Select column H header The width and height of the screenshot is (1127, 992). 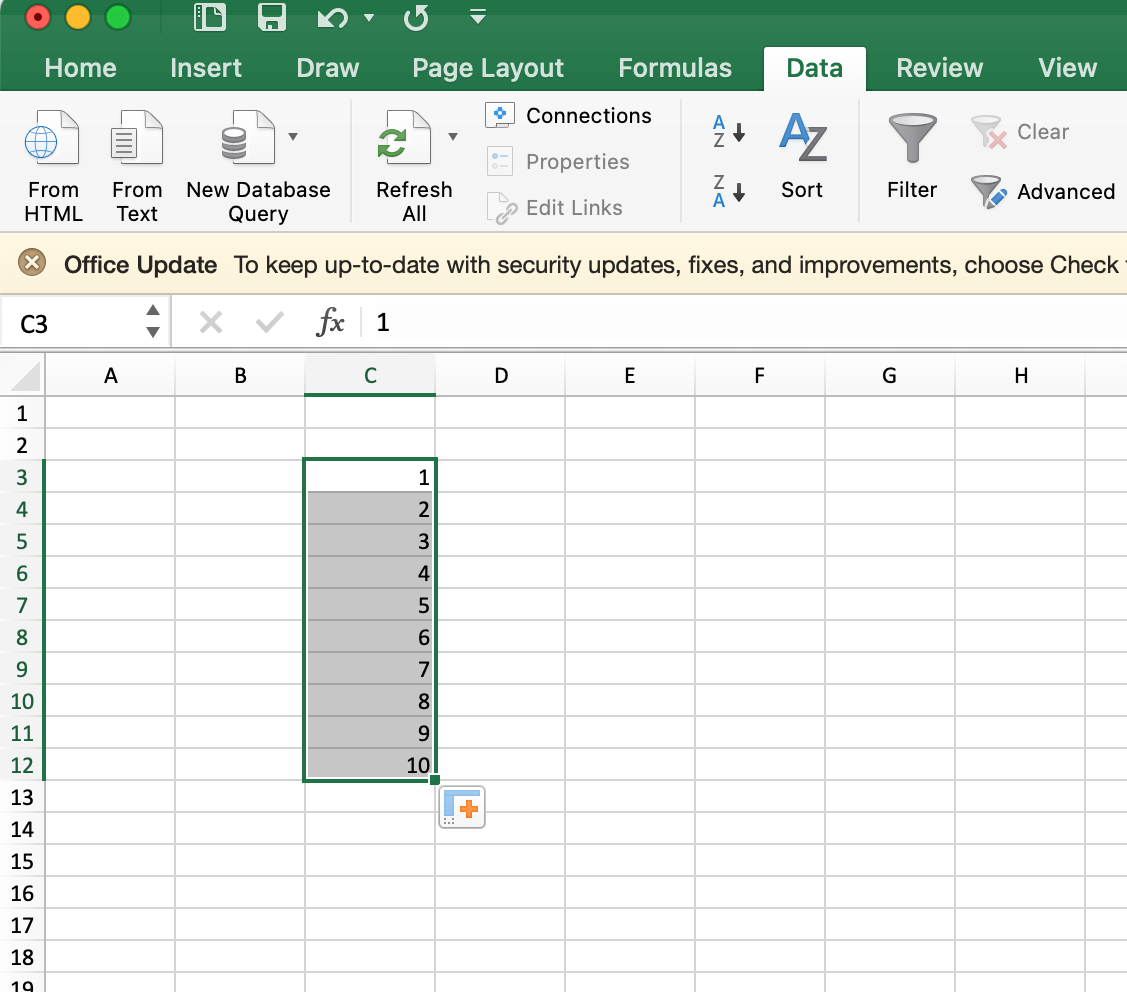[1020, 375]
